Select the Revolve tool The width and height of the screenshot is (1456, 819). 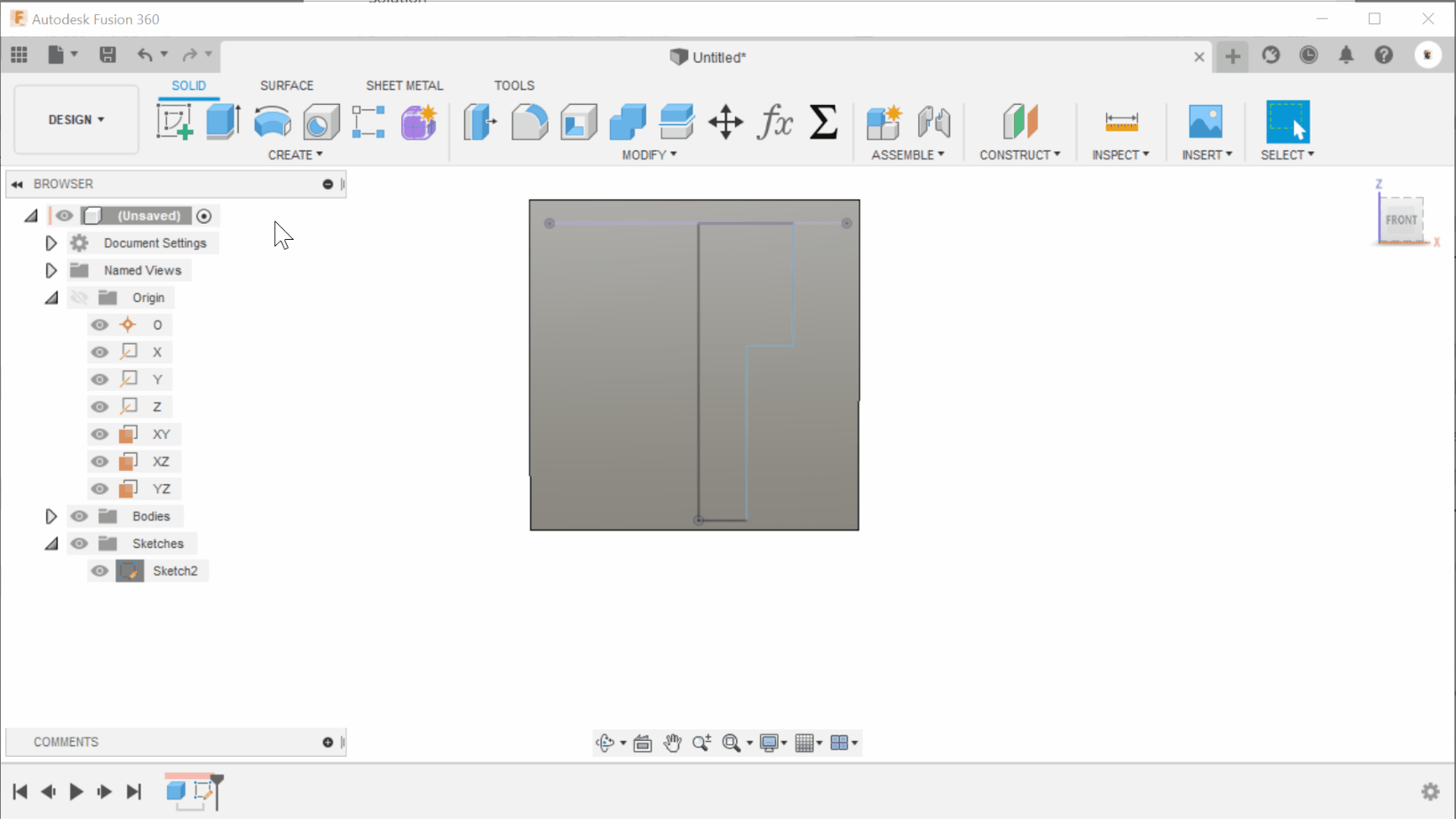(x=272, y=122)
